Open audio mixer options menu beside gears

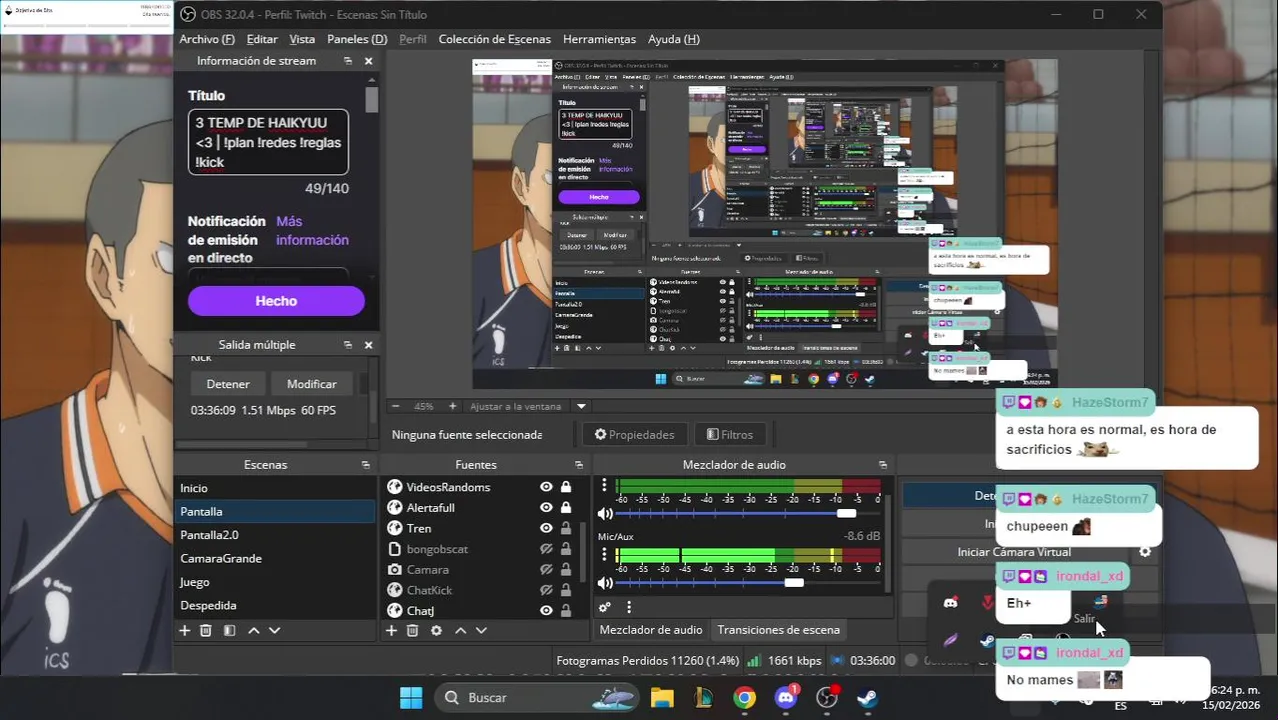click(629, 607)
